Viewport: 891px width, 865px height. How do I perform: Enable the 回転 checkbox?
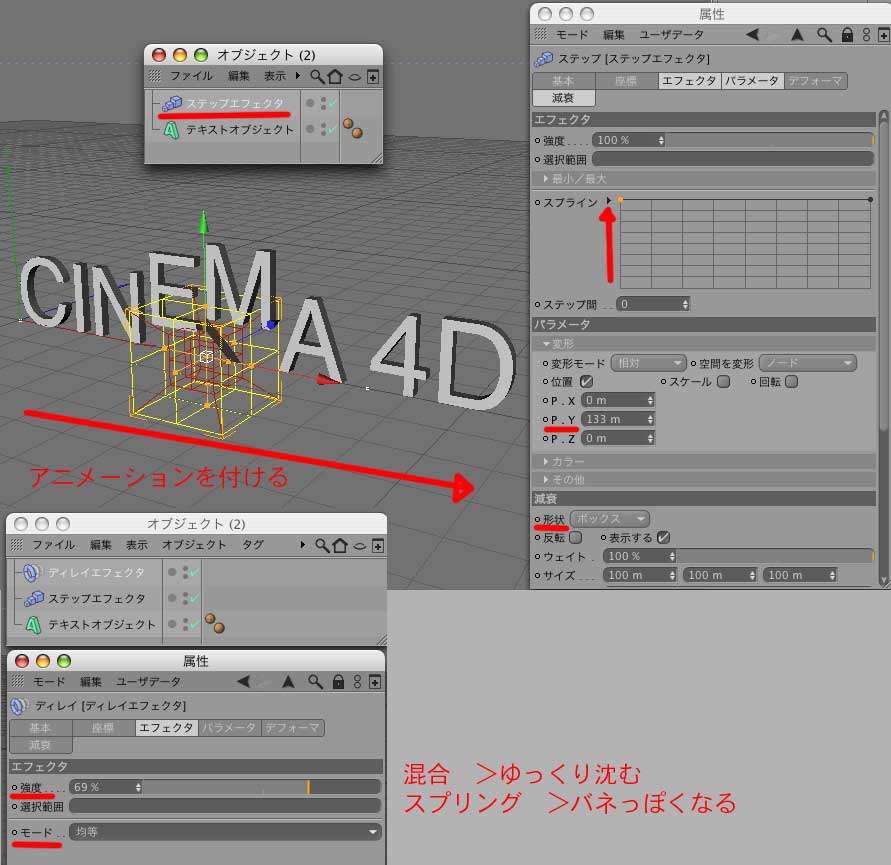coord(792,381)
